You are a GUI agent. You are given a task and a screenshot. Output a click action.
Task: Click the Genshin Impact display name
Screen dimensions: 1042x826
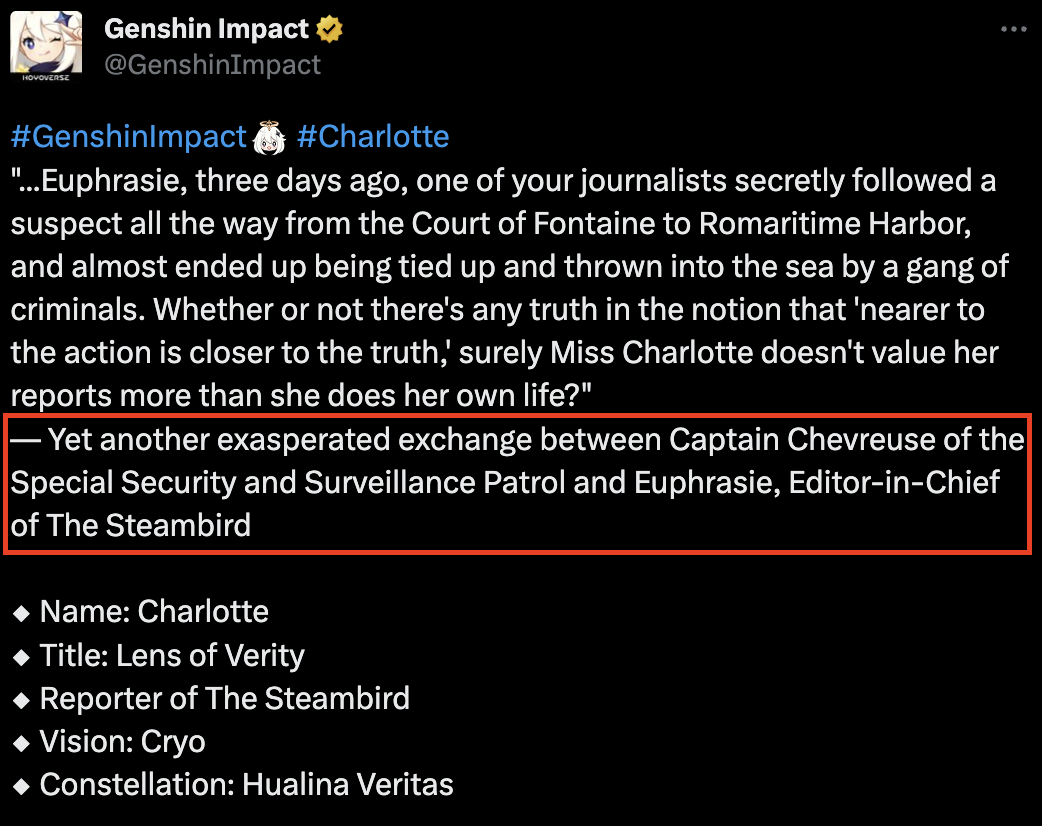pyautogui.click(x=205, y=28)
